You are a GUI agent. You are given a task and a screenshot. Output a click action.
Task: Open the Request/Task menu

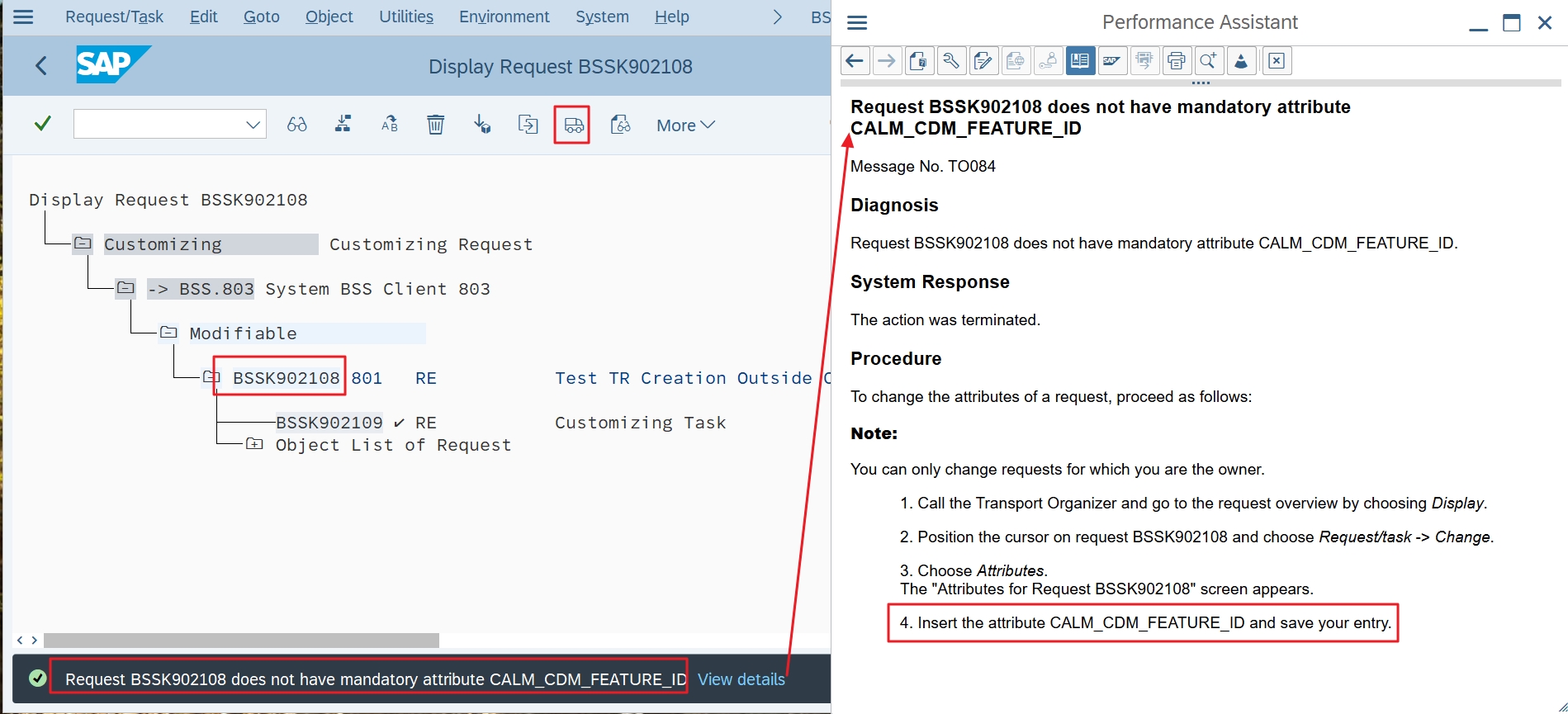(x=114, y=17)
